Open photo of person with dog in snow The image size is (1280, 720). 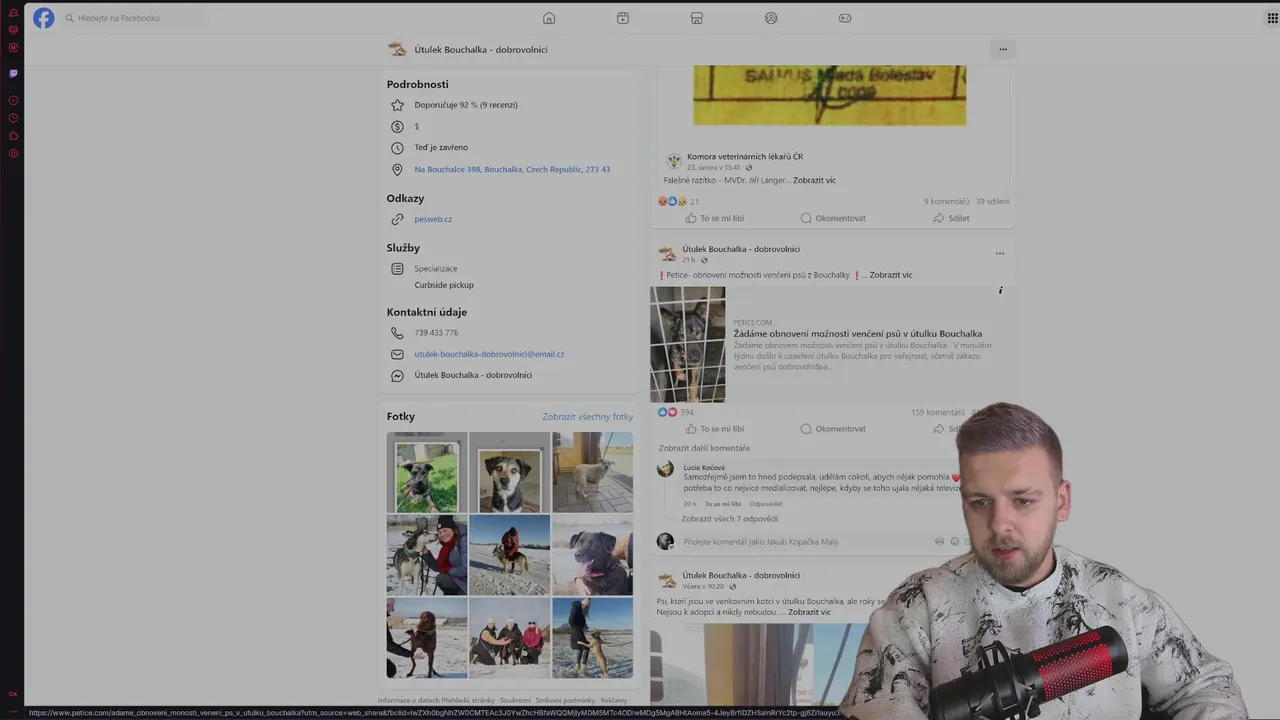point(510,555)
